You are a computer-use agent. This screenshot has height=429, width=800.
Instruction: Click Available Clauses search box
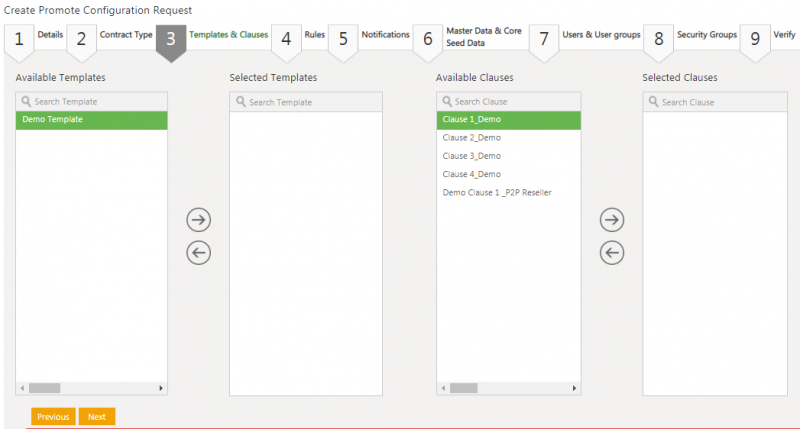(515, 102)
